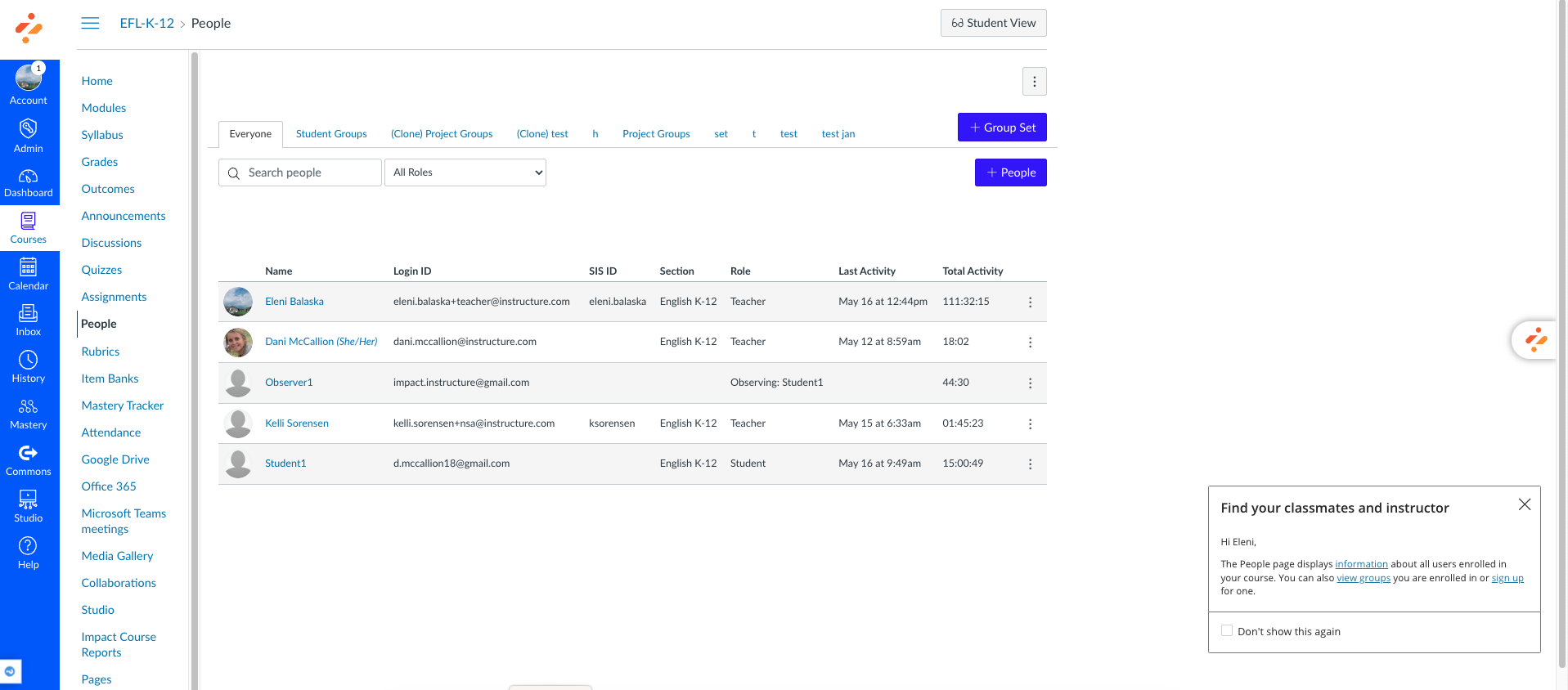
Task: Click the + People button
Action: point(1011,172)
